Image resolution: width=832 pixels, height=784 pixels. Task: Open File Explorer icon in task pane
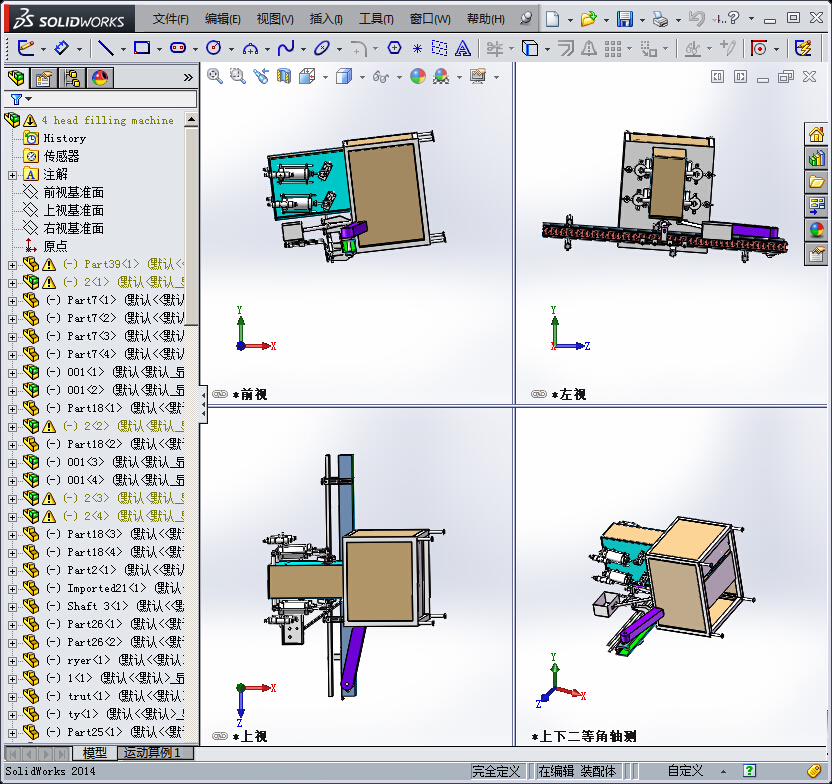point(816,183)
